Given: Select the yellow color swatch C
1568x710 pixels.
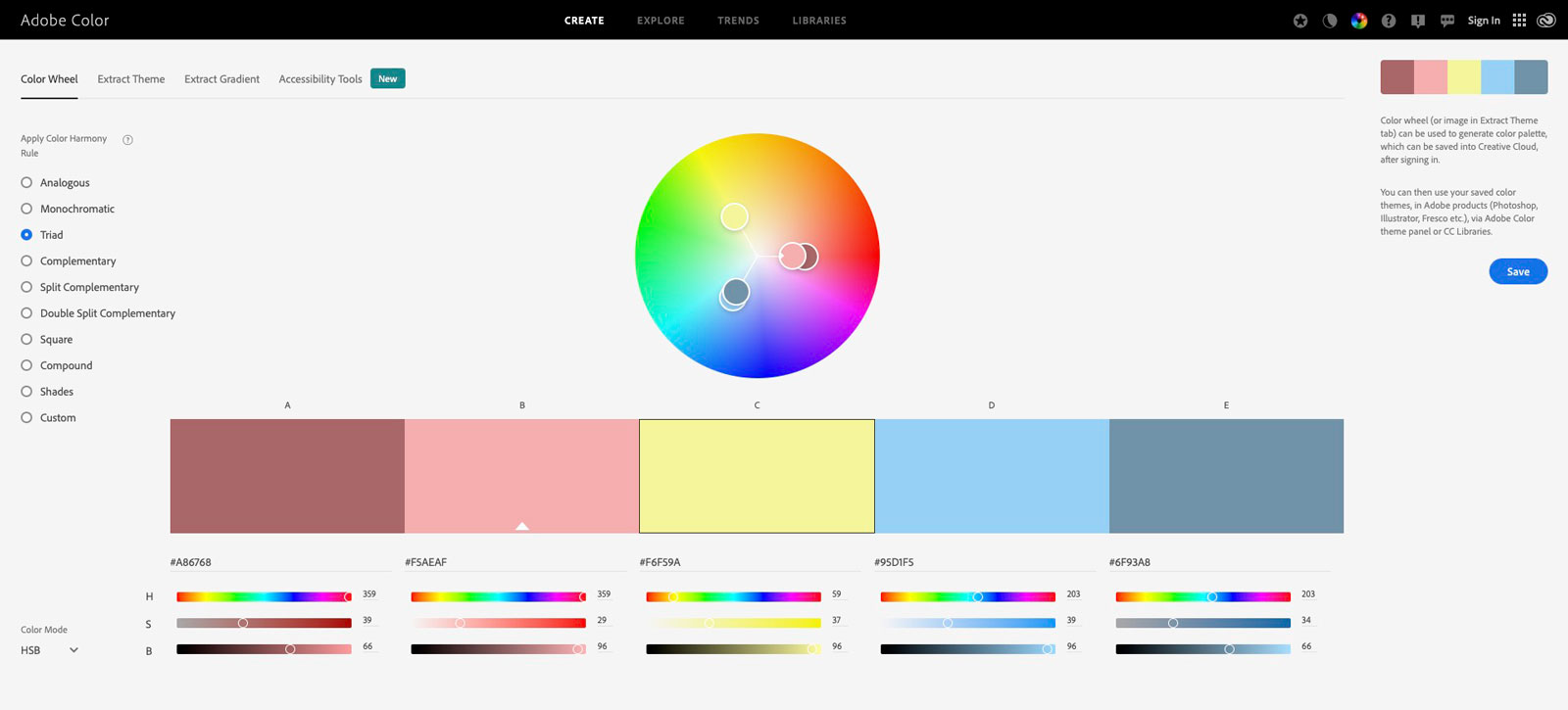Looking at the screenshot, I should [757, 476].
